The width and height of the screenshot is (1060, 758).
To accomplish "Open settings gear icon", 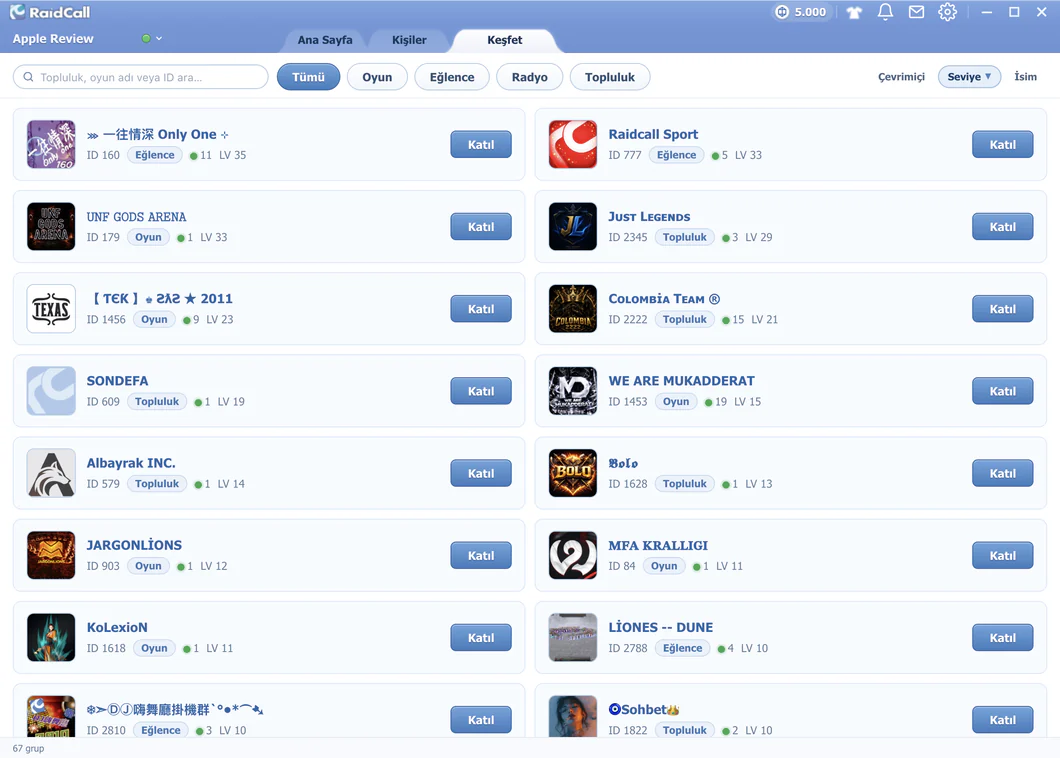I will coord(947,12).
